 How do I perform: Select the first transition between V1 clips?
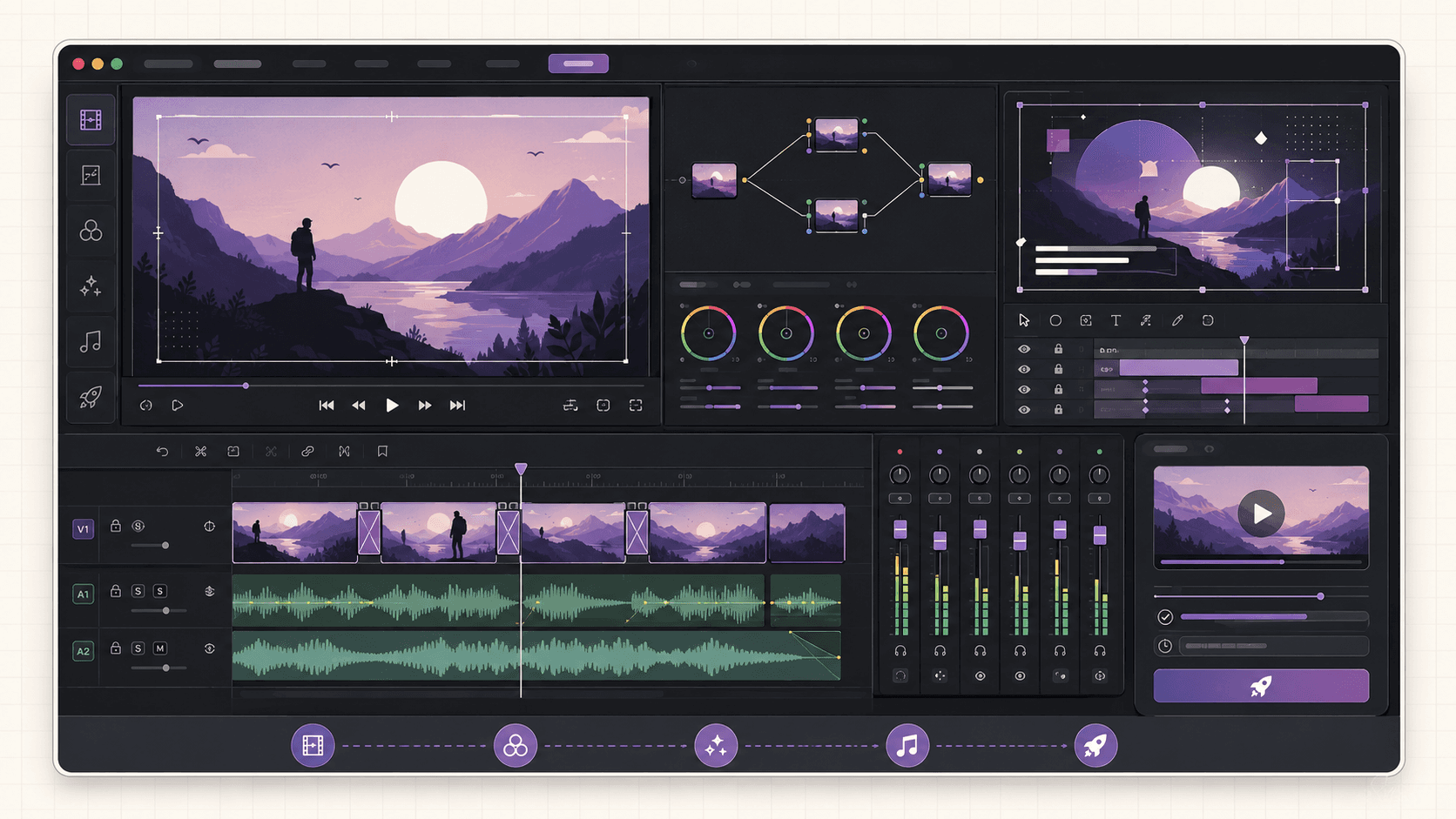[369, 532]
